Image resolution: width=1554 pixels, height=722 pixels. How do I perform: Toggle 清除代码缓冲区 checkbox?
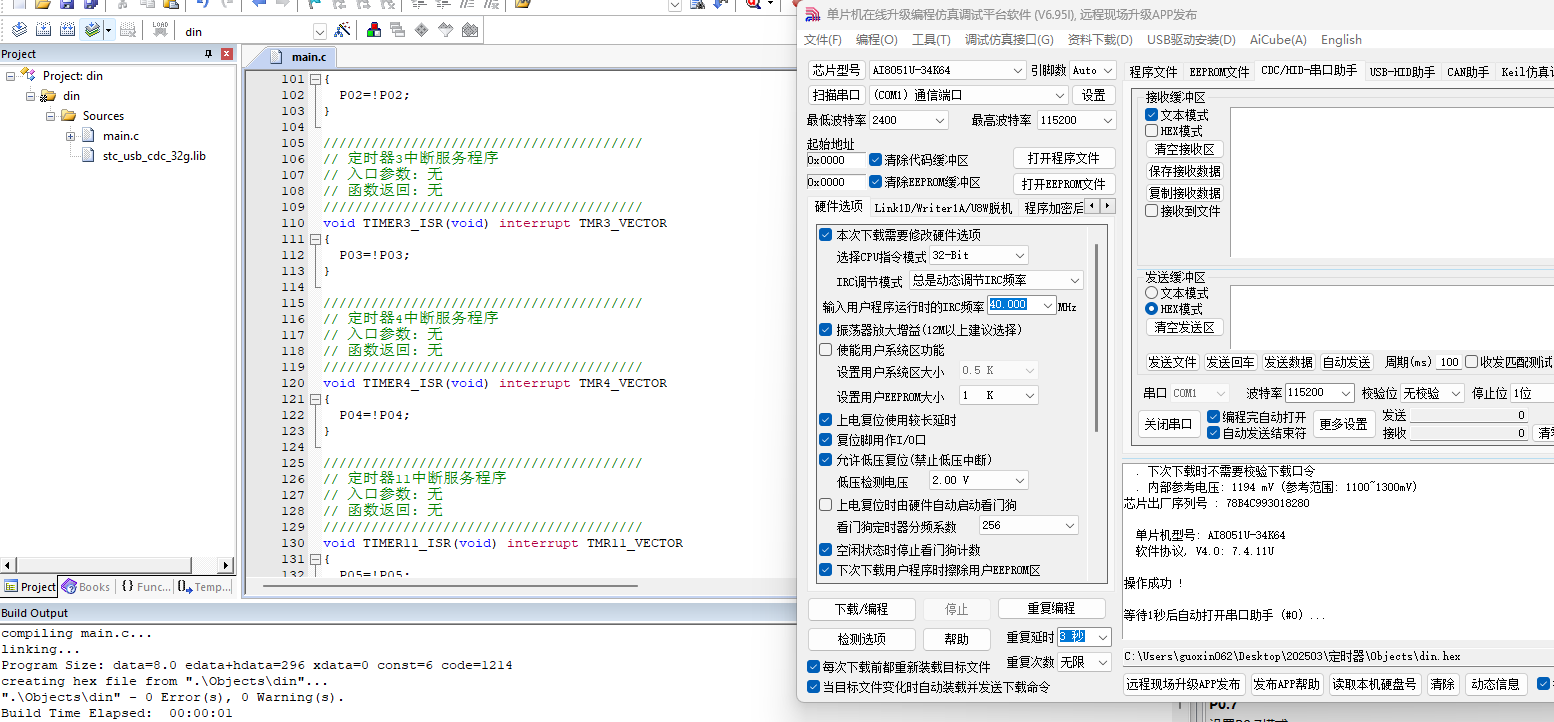pos(876,160)
